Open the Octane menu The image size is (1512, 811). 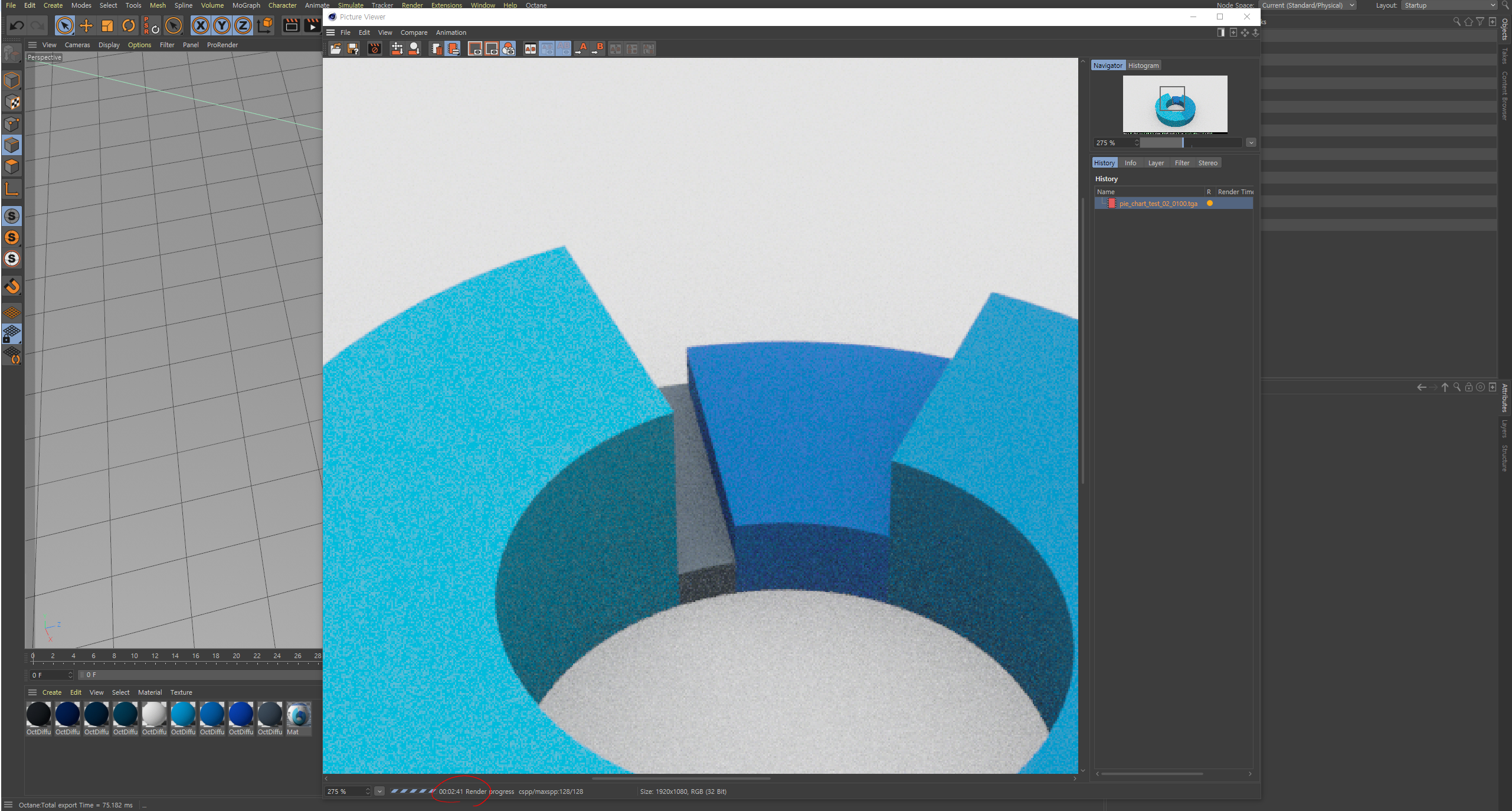click(536, 5)
